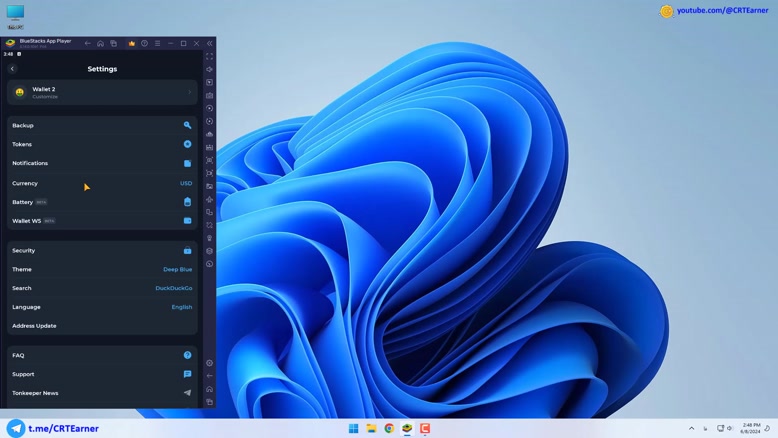778x438 pixels.
Task: Open BlueStacks hamburger menu in title bar
Action: pyautogui.click(x=157, y=44)
